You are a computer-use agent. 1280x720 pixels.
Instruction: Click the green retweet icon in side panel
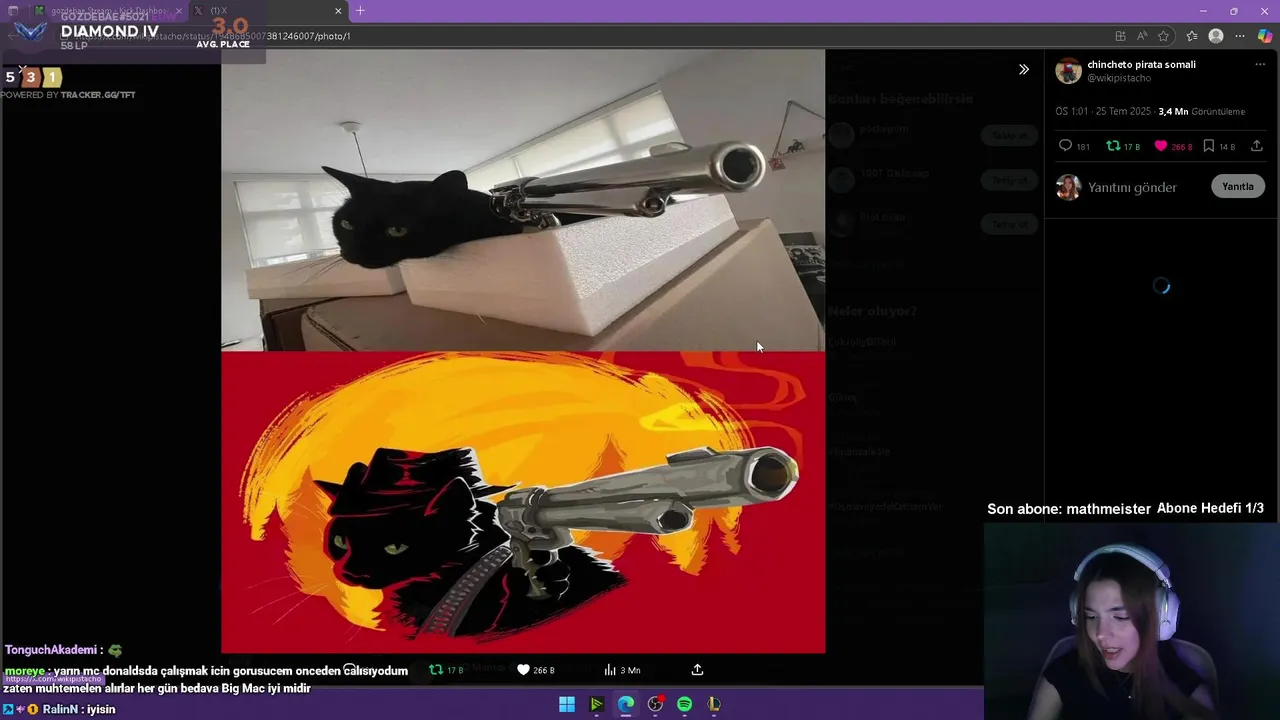tap(1113, 146)
